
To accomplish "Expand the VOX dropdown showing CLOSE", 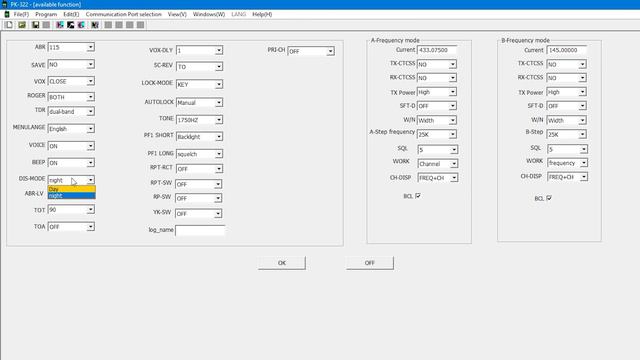I will [x=90, y=81].
